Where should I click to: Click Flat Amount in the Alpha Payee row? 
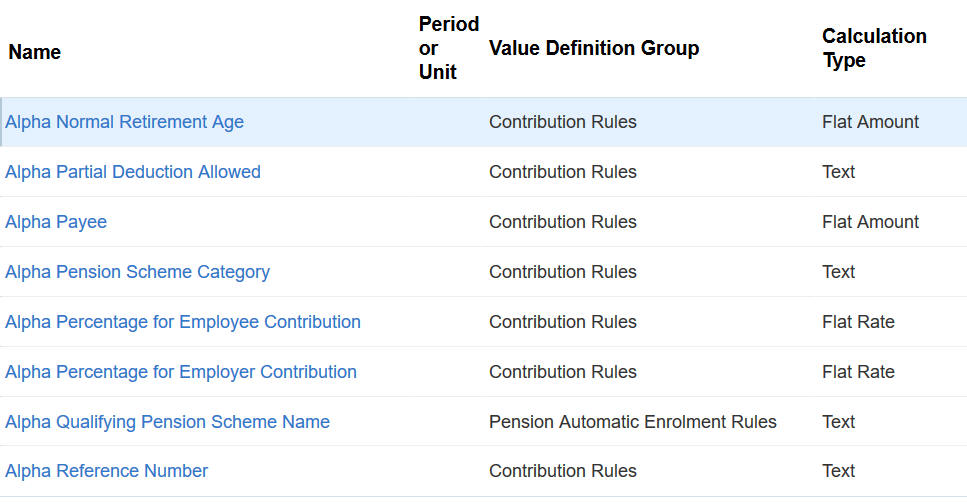[x=870, y=222]
